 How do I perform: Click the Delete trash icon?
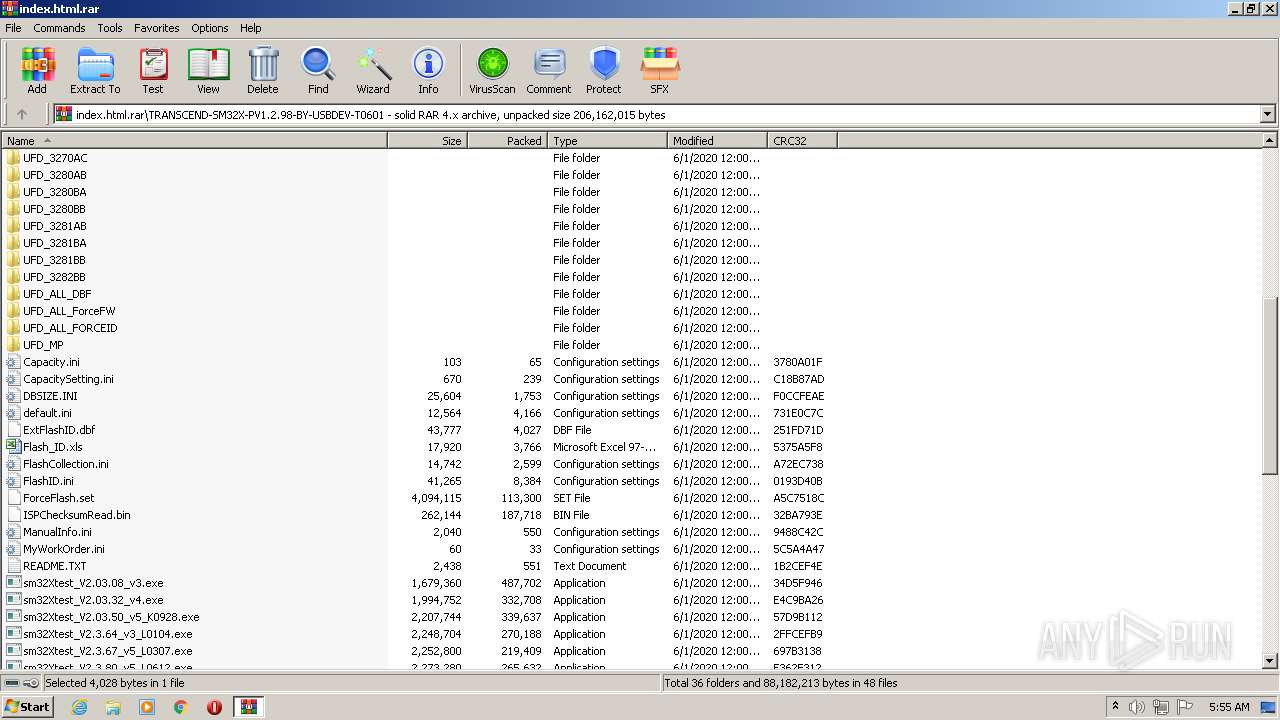tap(263, 71)
